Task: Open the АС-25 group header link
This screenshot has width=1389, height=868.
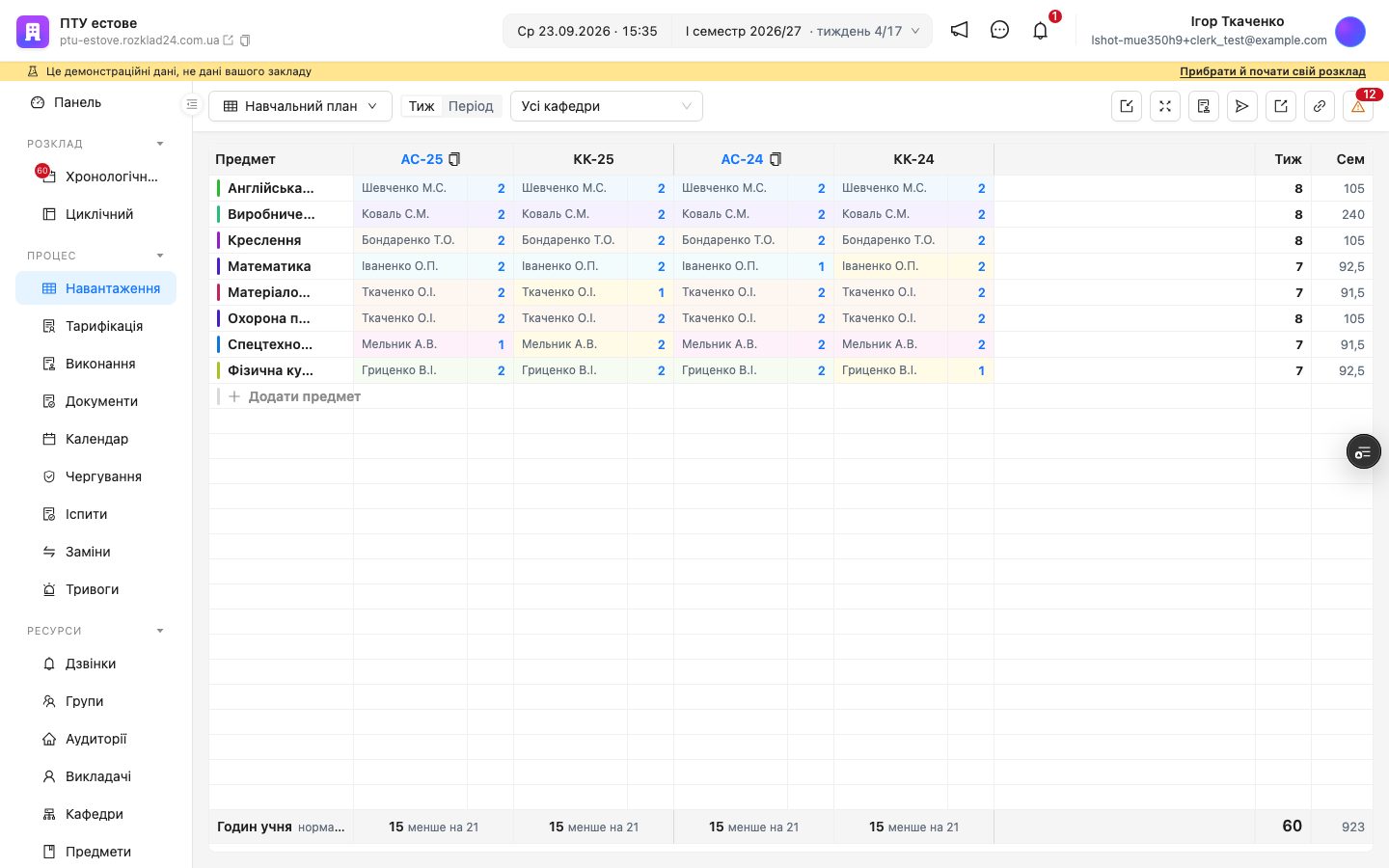Action: pyautogui.click(x=422, y=159)
